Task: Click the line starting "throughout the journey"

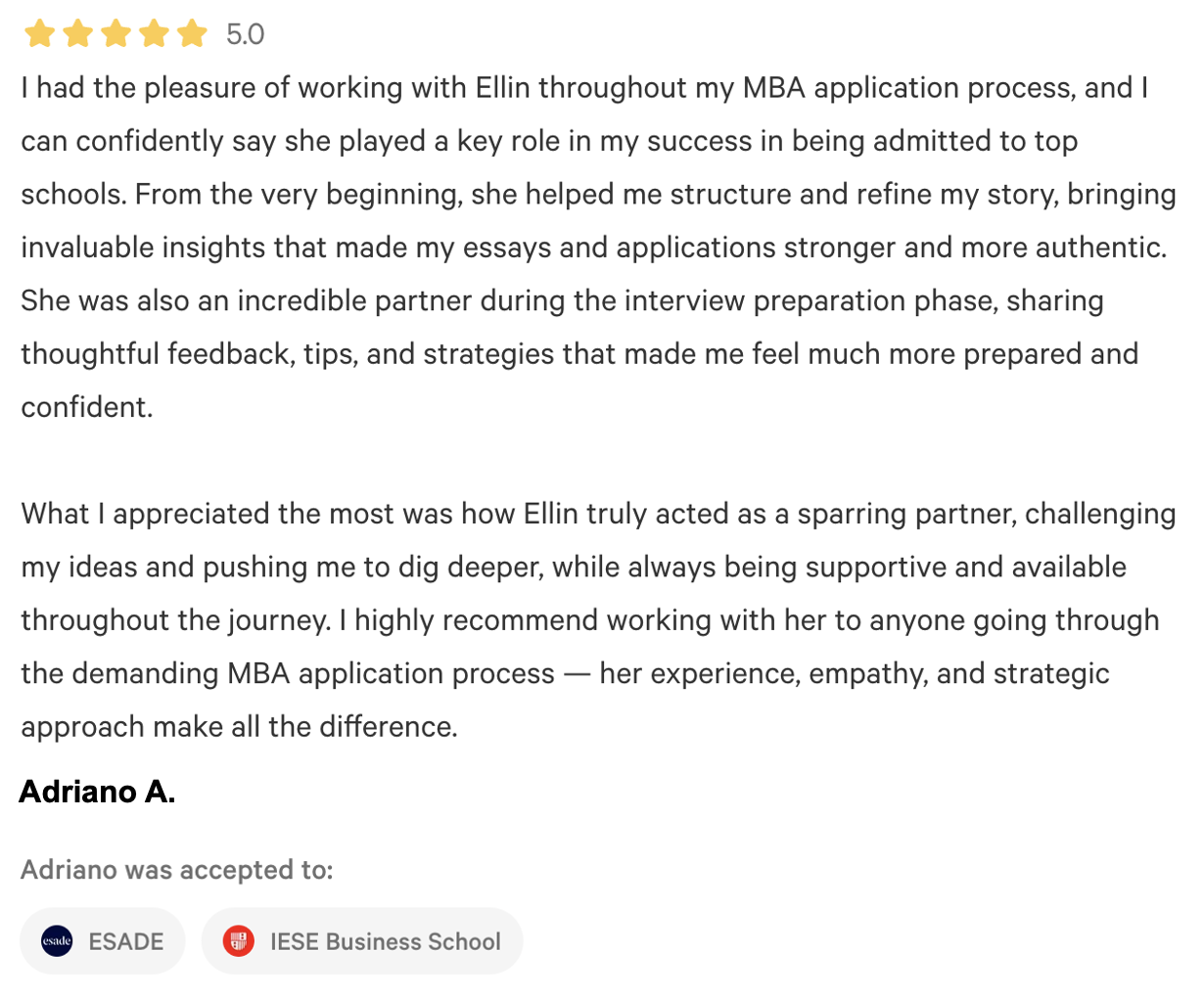Action: 589,620
